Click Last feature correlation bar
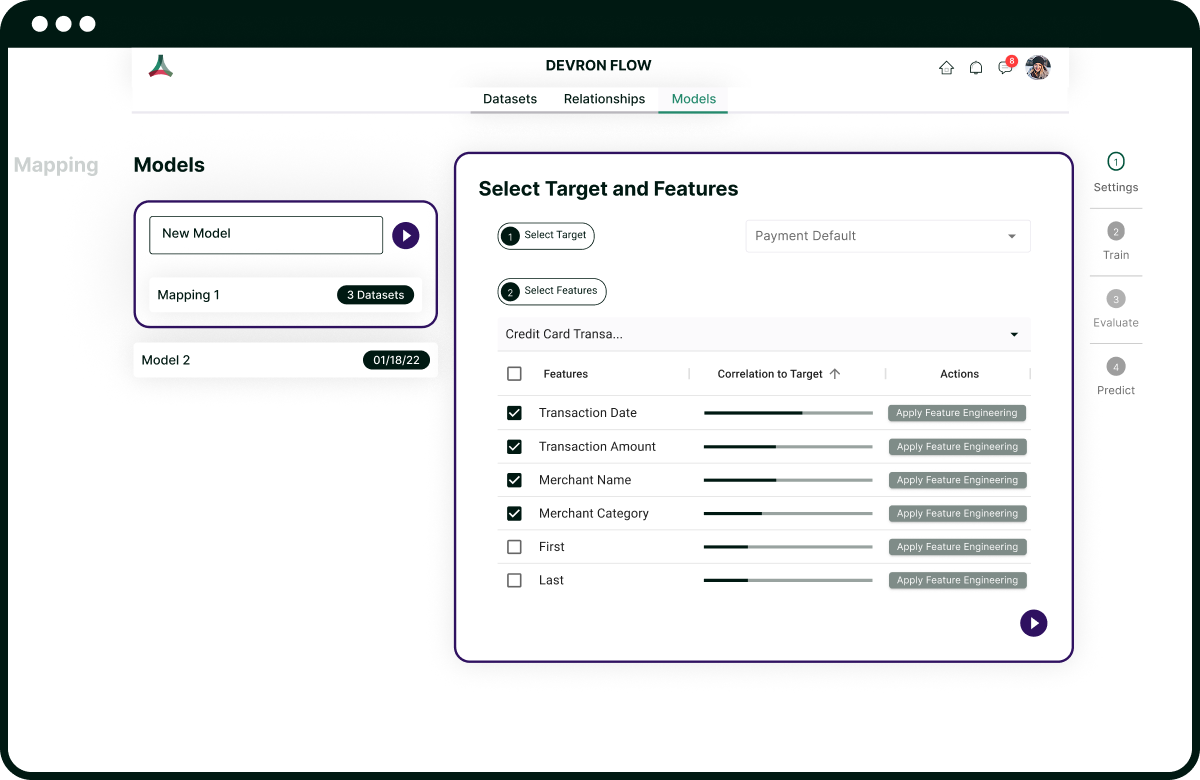The image size is (1200, 780). coord(788,580)
